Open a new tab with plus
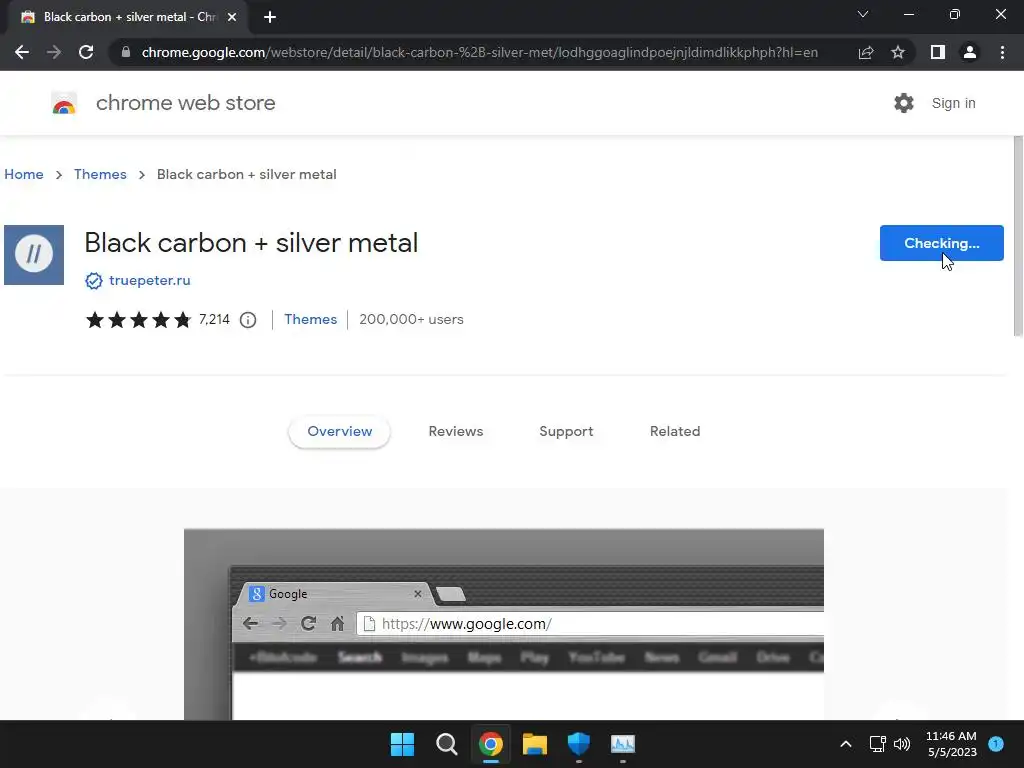 (270, 17)
